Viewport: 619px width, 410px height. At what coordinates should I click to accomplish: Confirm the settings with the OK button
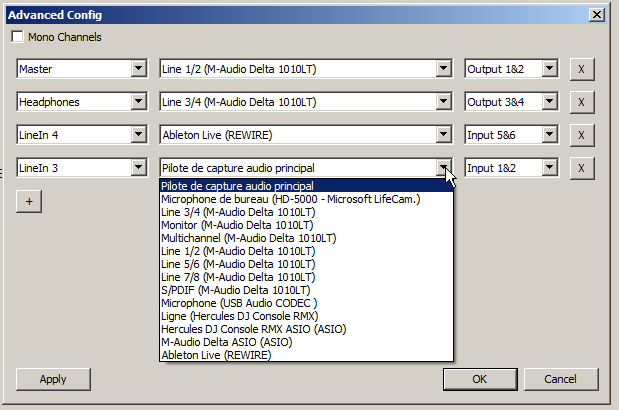point(480,379)
